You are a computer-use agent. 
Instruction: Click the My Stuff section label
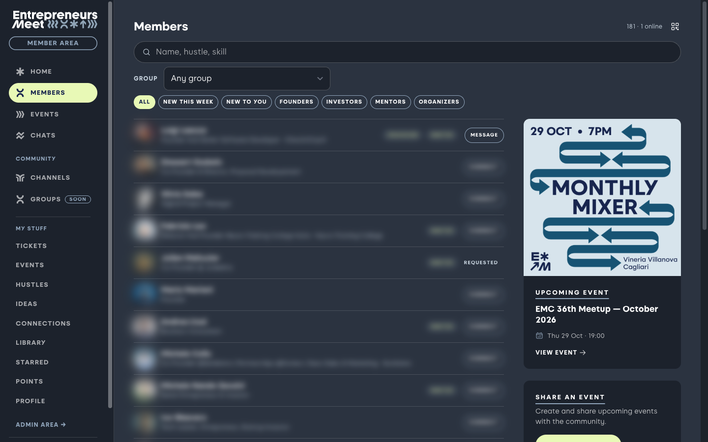[31, 228]
